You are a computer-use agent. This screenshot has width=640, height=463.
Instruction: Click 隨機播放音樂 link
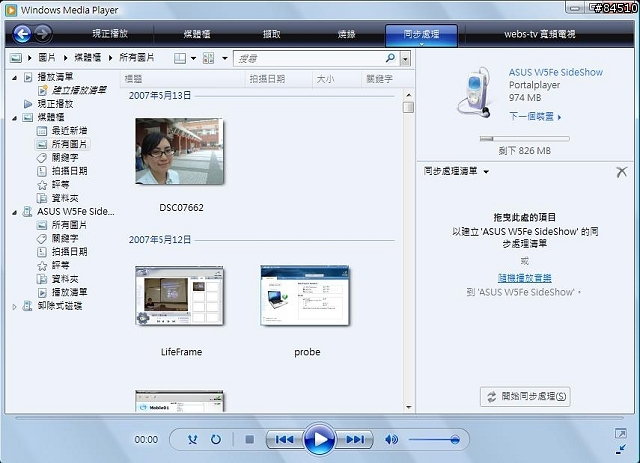[x=524, y=278]
